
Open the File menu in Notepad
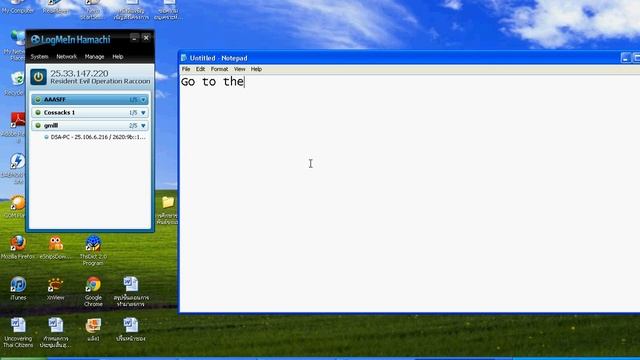pyautogui.click(x=186, y=69)
